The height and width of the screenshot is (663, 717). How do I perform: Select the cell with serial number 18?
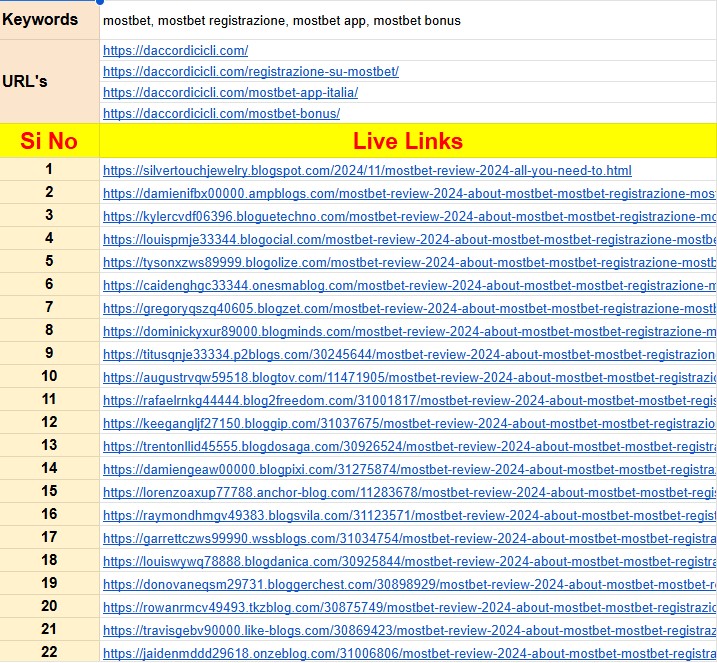(x=49, y=560)
